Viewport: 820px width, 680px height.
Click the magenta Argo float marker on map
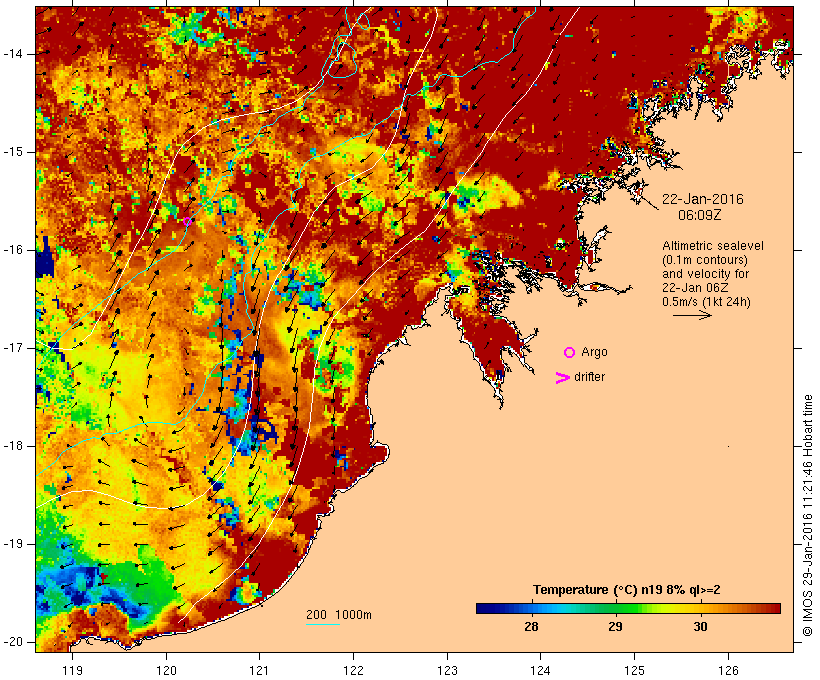point(187,221)
